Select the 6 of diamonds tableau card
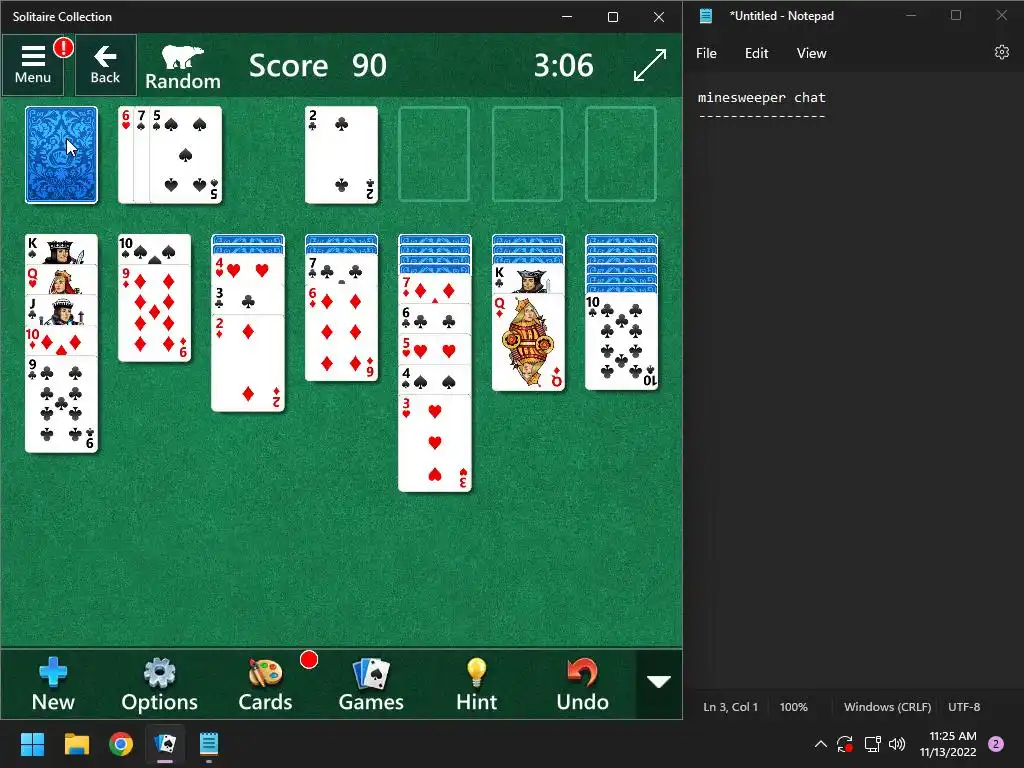Screen dimensions: 1024x768 coord(342,332)
